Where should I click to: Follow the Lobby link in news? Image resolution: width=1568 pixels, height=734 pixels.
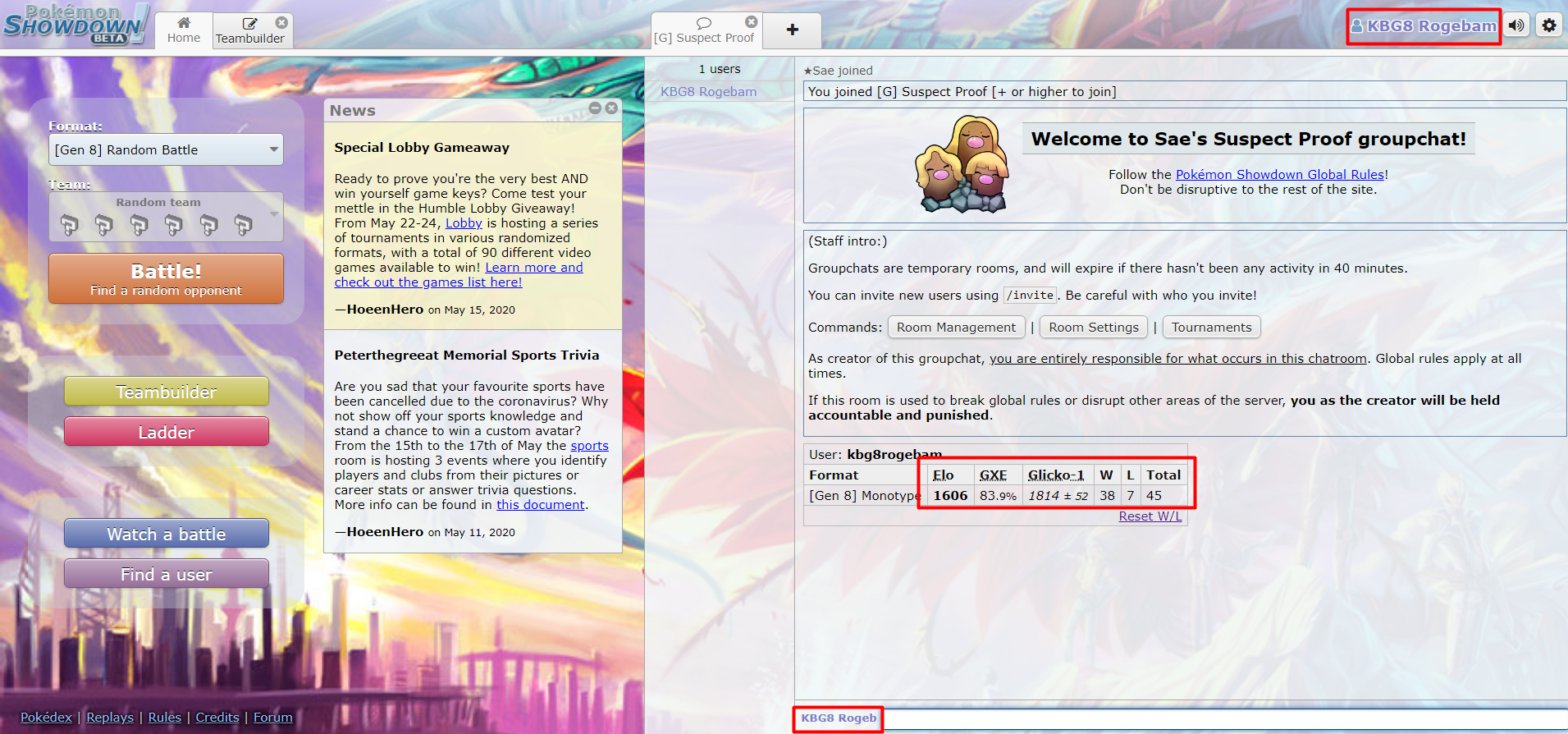click(x=464, y=223)
